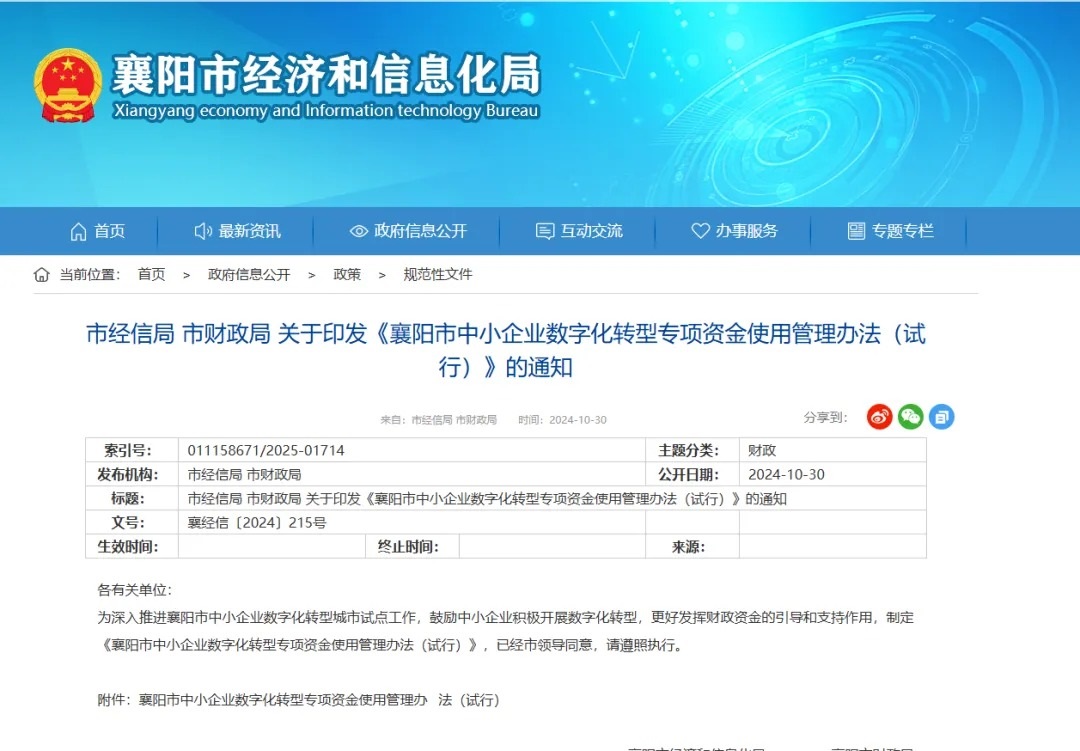Open the 最新资讯 navigation menu
This screenshot has height=751, width=1080.
pyautogui.click(x=249, y=231)
